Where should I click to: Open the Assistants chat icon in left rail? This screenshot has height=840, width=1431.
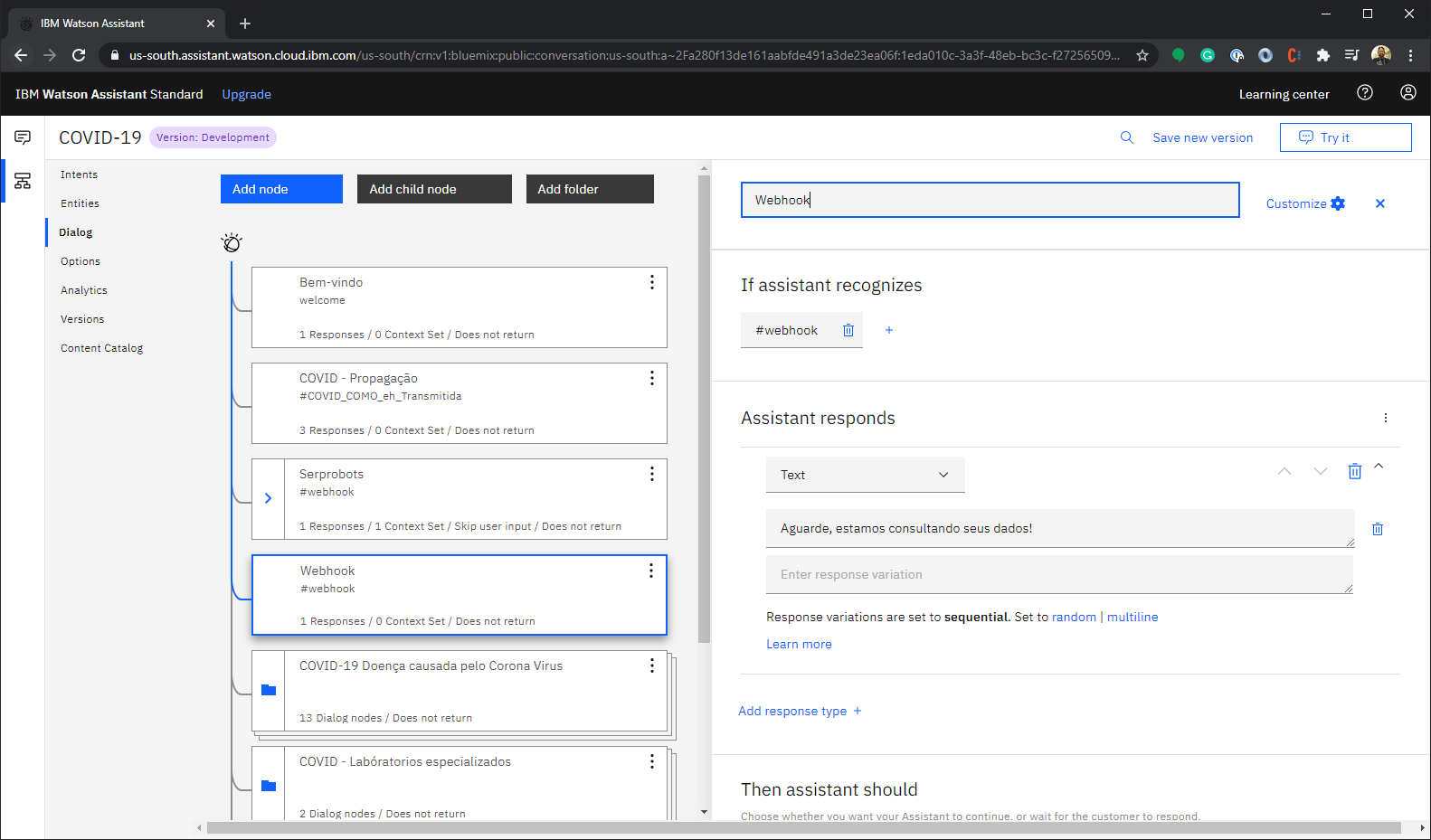23,137
